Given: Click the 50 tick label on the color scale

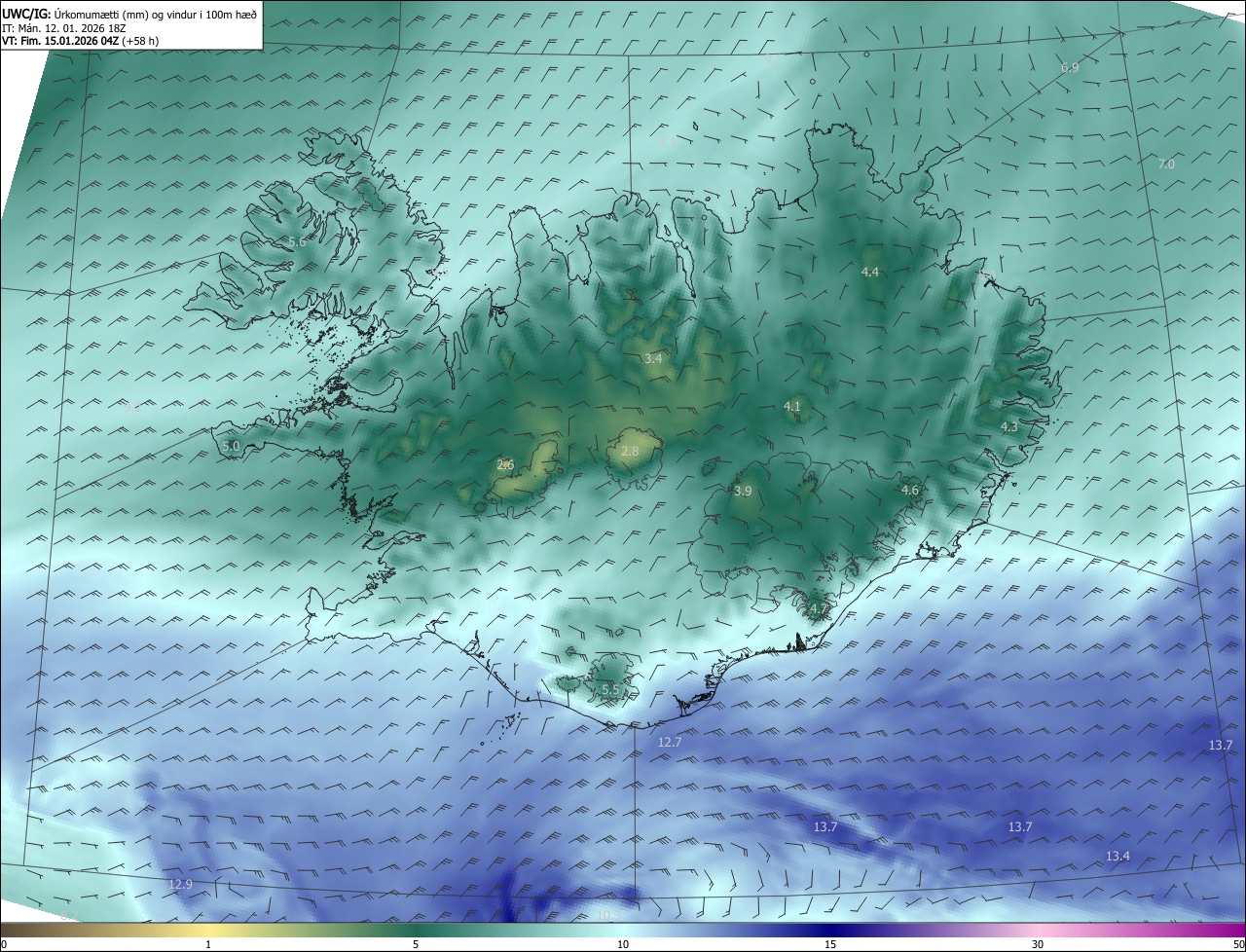Looking at the screenshot, I should click(x=1238, y=944).
